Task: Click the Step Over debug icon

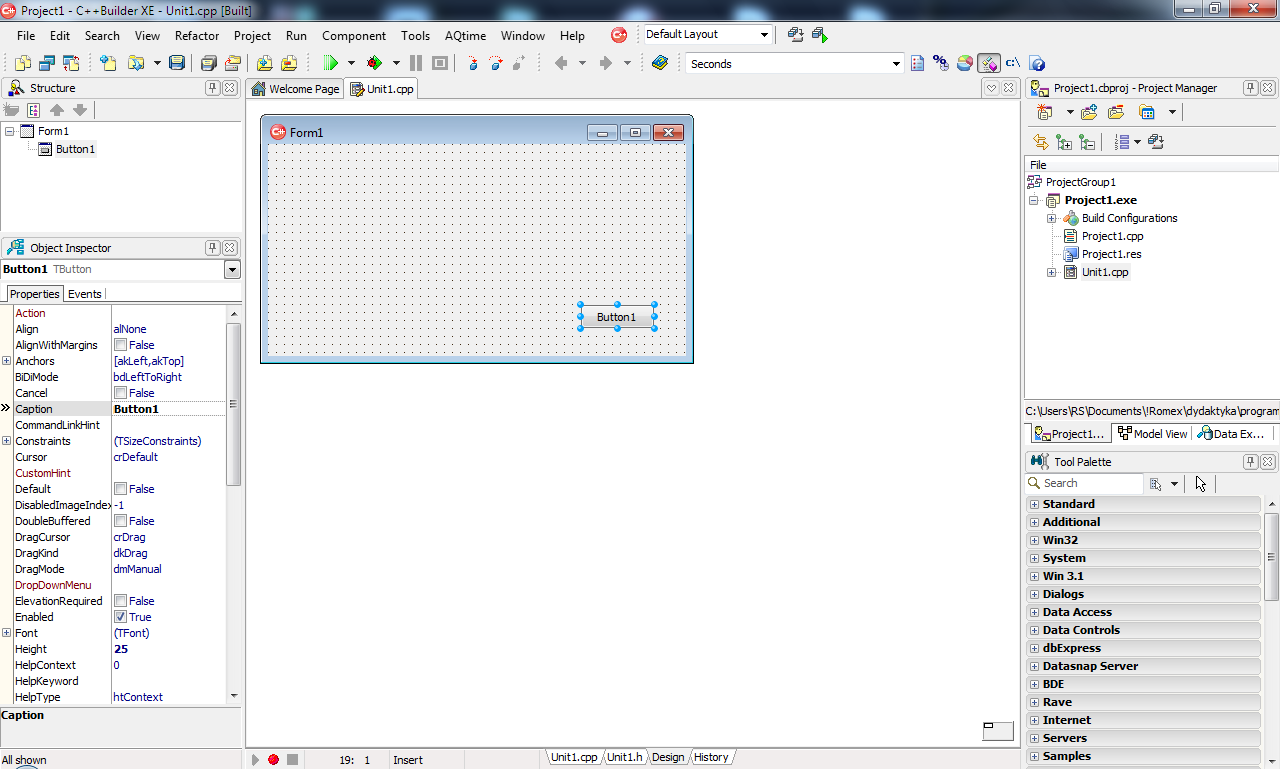Action: coord(496,63)
